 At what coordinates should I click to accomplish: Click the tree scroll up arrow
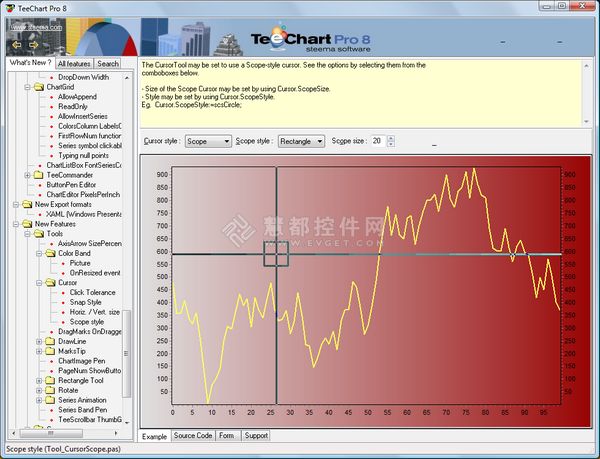127,78
